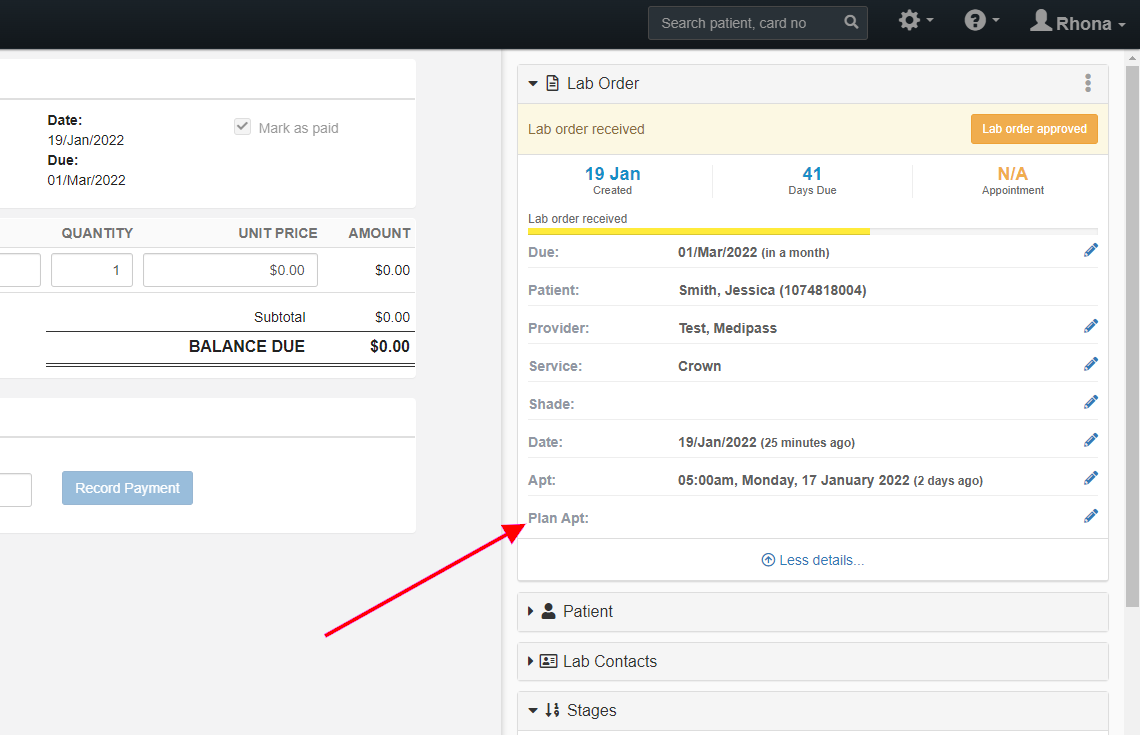
Task: Click the search magnifier icon
Action: [x=851, y=23]
